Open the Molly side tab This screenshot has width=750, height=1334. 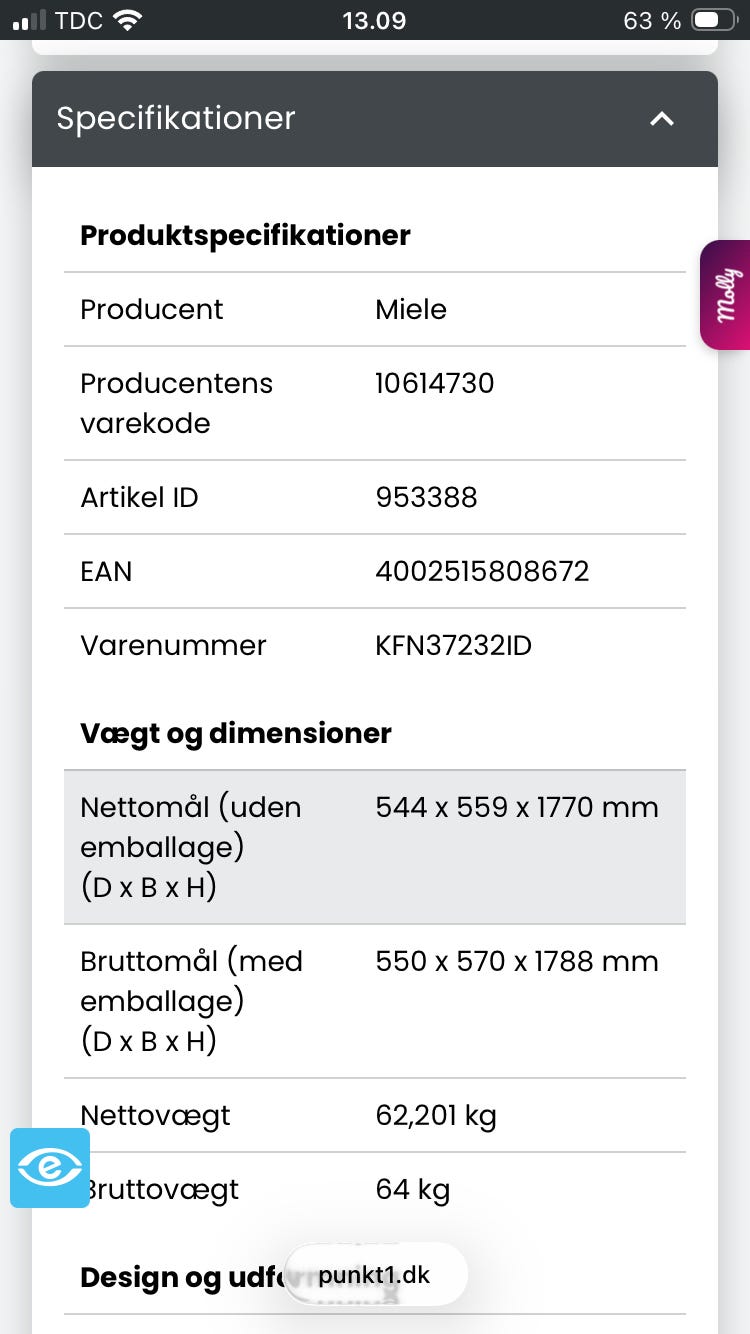click(727, 295)
